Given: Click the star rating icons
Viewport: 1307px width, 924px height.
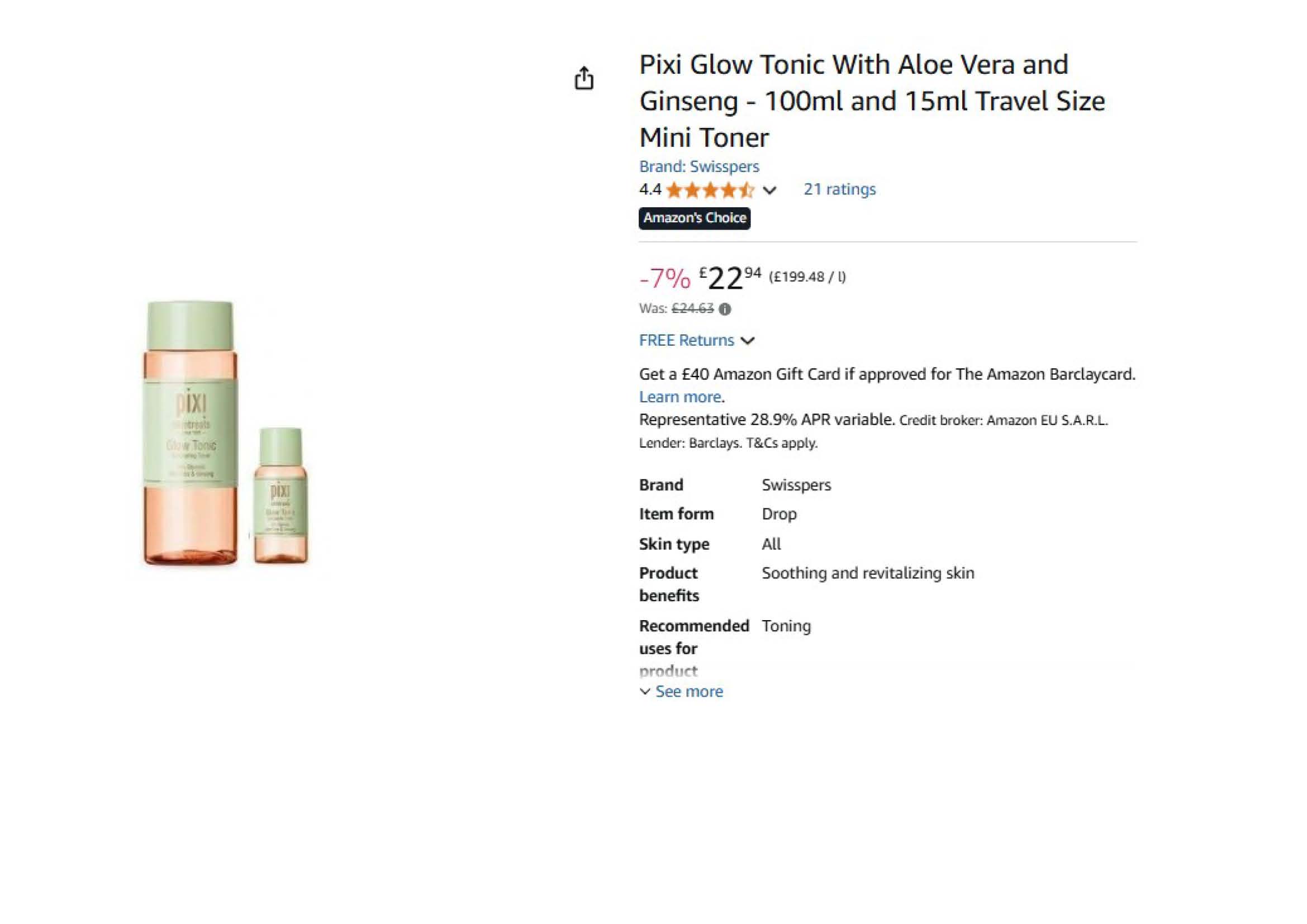Looking at the screenshot, I should click(710, 190).
